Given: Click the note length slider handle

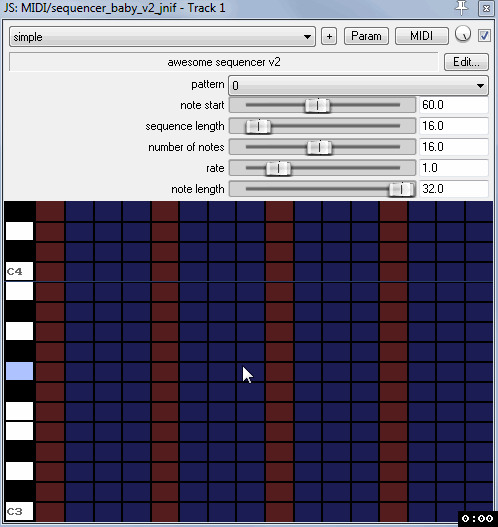Looking at the screenshot, I should click(x=401, y=190).
